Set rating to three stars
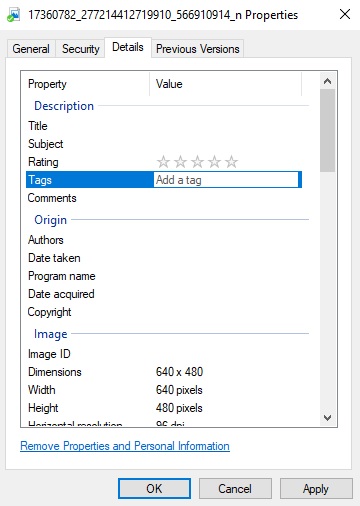360x506 pixels. point(197,162)
